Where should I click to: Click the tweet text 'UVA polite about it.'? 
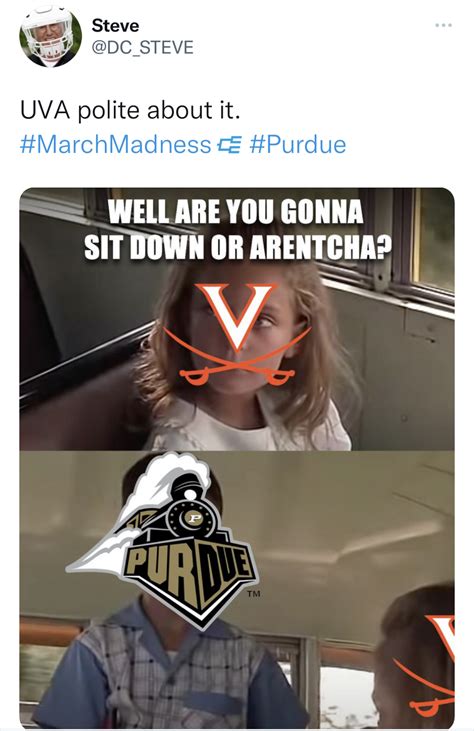[130, 110]
